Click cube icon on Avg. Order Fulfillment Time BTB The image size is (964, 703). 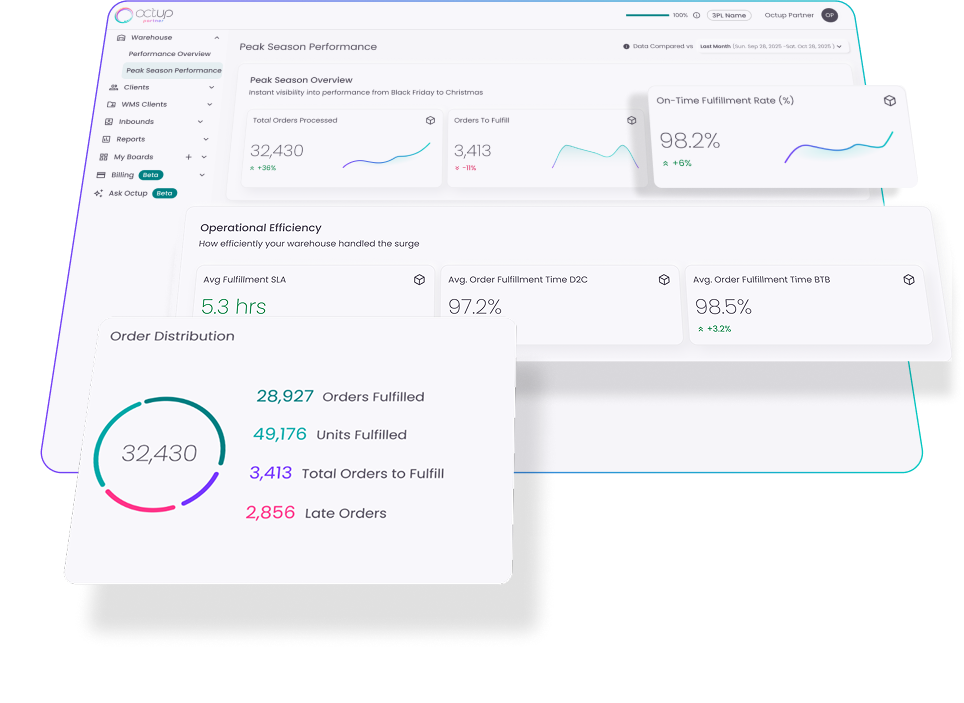[908, 280]
